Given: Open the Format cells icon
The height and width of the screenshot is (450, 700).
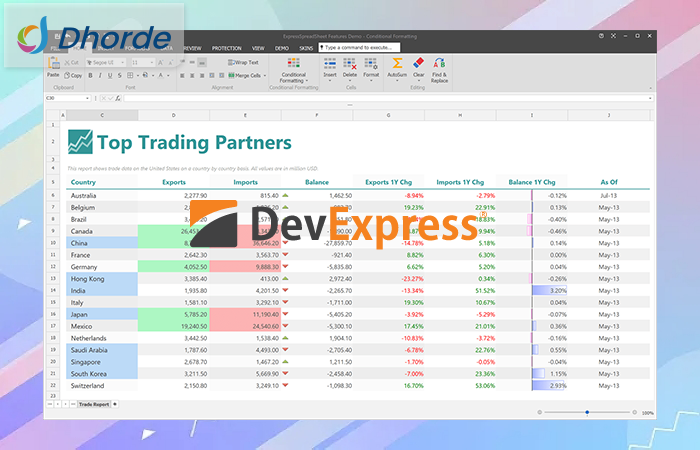Looking at the screenshot, I should (x=371, y=64).
